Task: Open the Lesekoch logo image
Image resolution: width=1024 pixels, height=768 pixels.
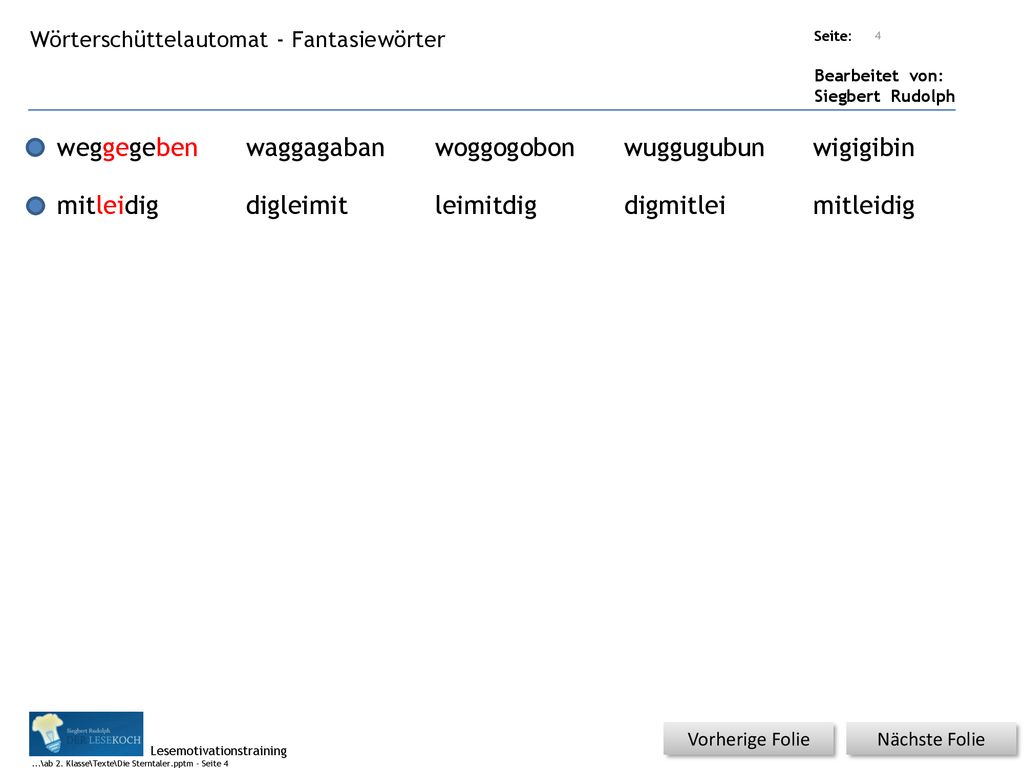Action: (86, 733)
